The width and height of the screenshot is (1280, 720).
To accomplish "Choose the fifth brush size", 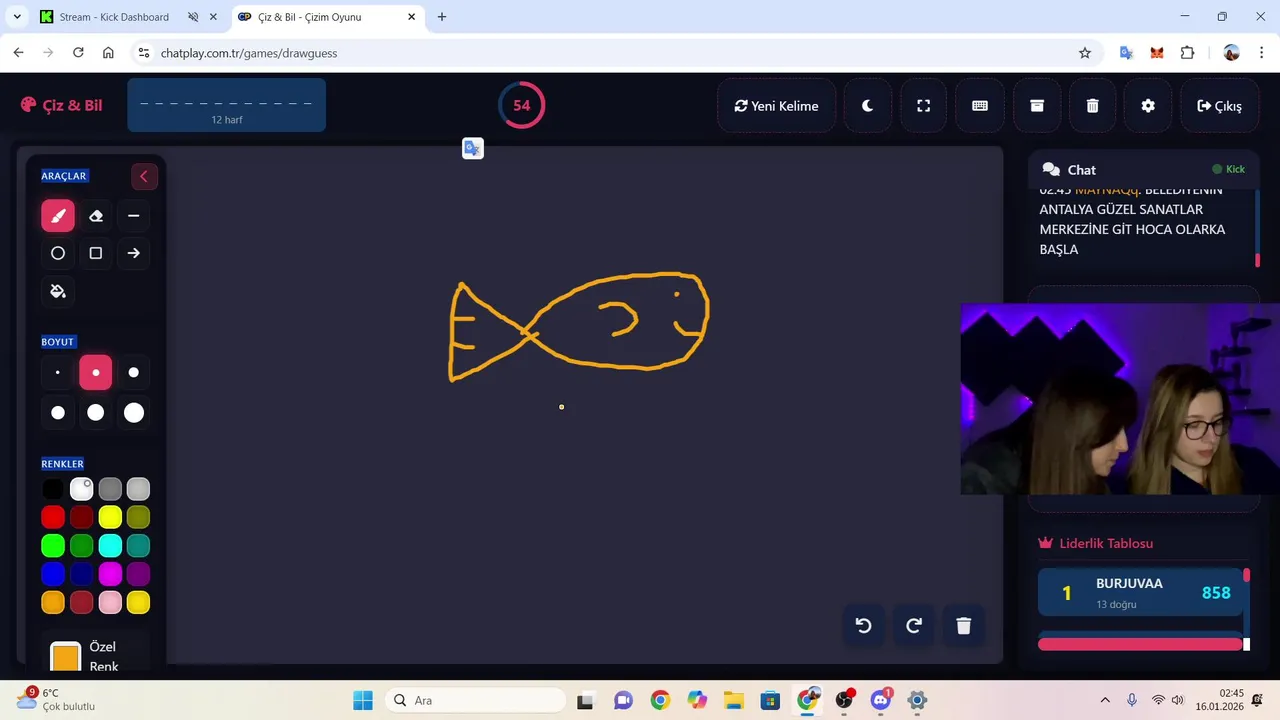I will coord(96,412).
